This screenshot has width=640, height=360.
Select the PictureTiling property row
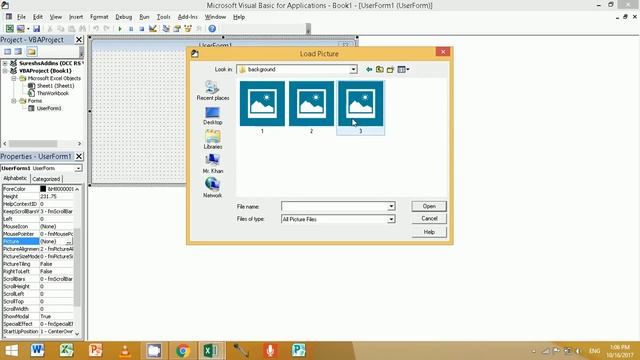coord(38,264)
